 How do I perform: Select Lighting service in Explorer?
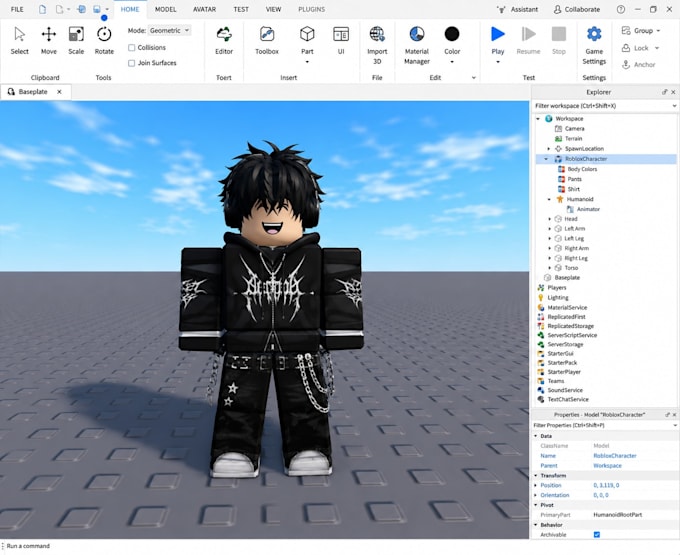tap(558, 298)
